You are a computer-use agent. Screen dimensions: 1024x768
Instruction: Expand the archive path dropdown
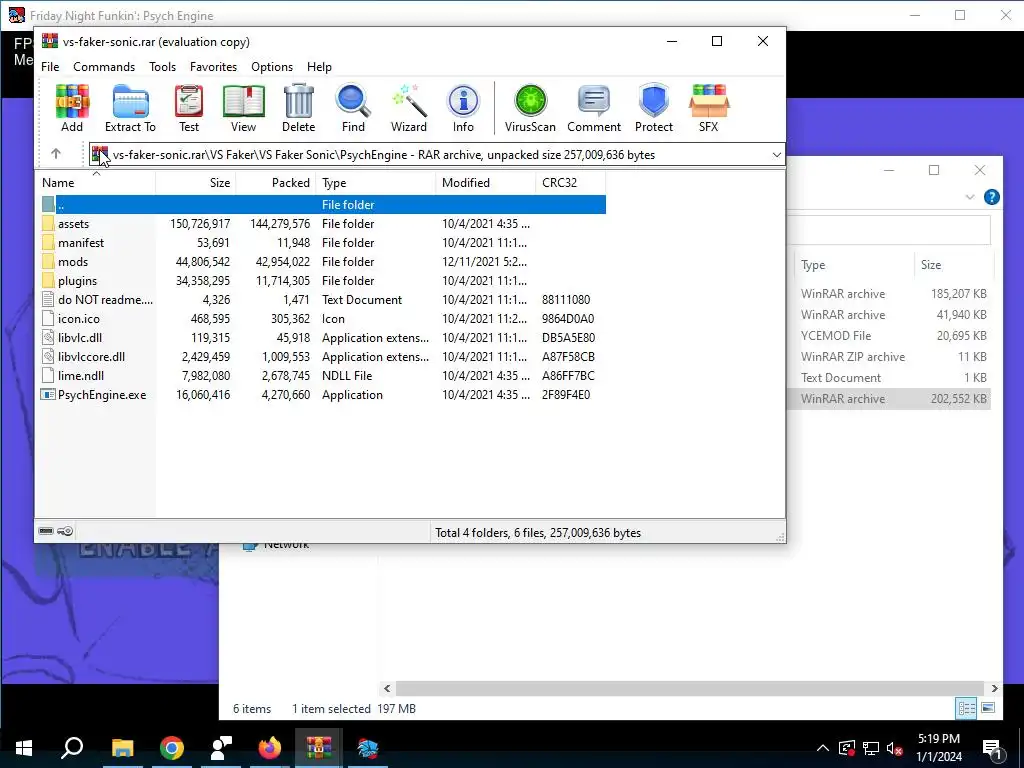tap(776, 155)
